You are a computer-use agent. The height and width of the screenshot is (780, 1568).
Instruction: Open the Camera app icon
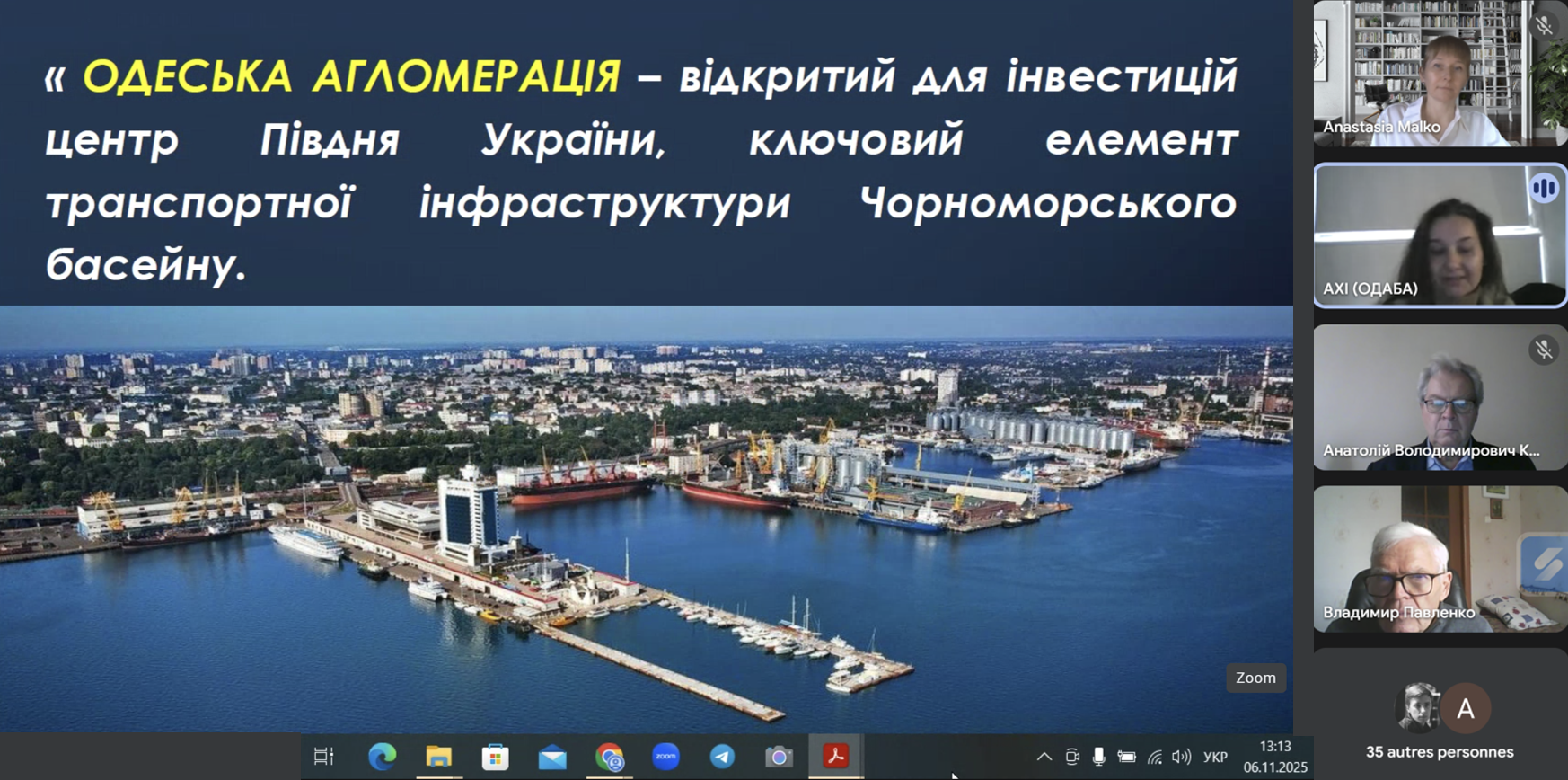click(x=779, y=757)
